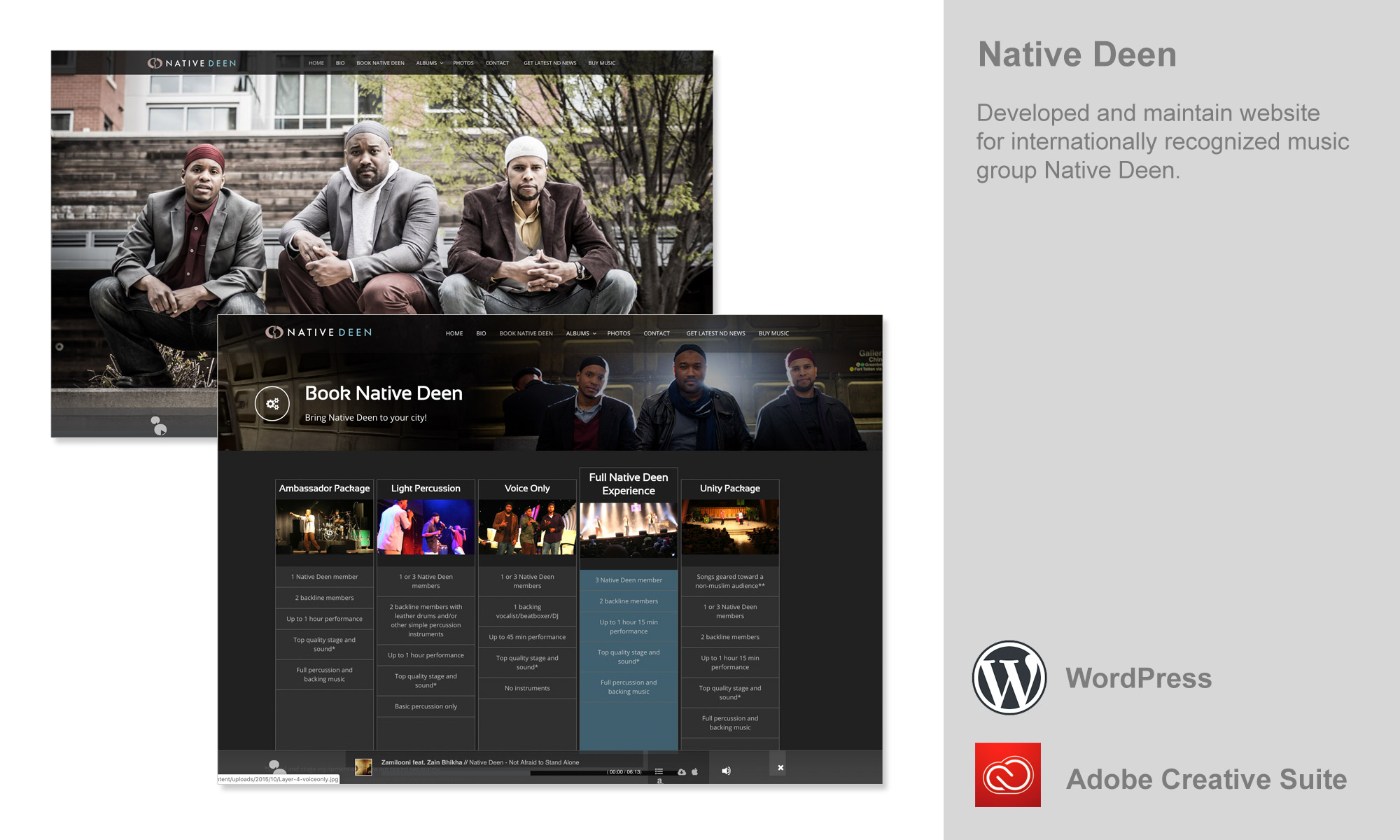Click the chat bubbles icon in the back window
This screenshot has height=840, width=1400.
pyautogui.click(x=159, y=425)
